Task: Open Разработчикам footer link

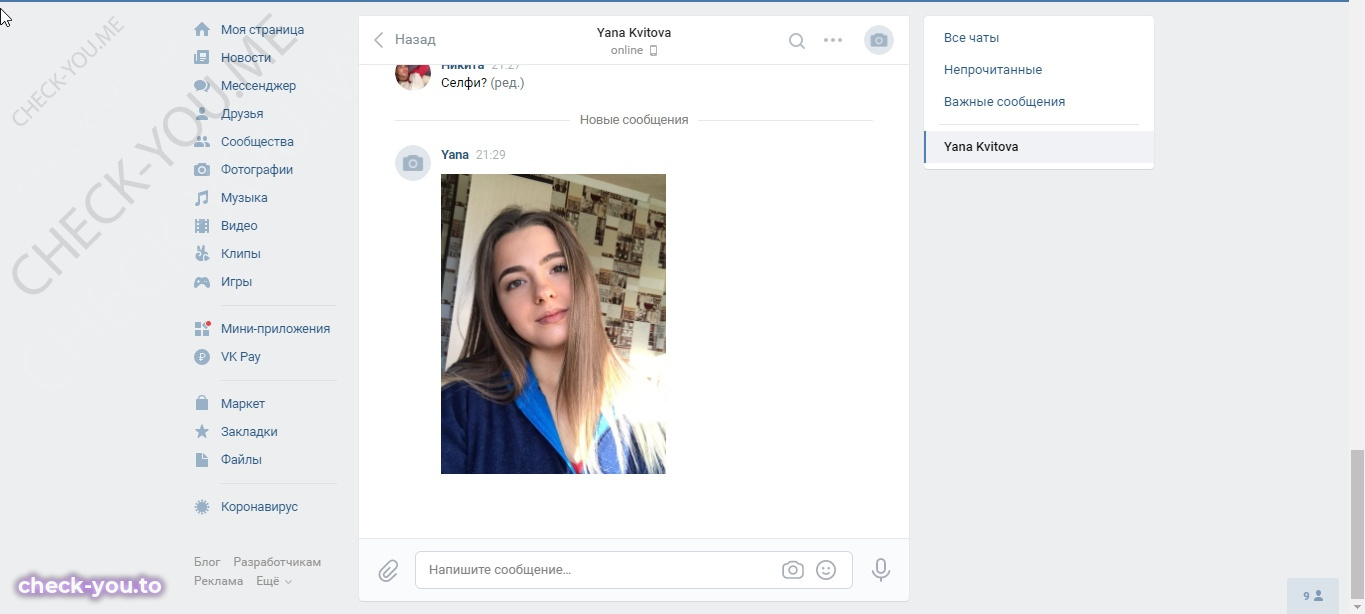Action: coord(277,562)
